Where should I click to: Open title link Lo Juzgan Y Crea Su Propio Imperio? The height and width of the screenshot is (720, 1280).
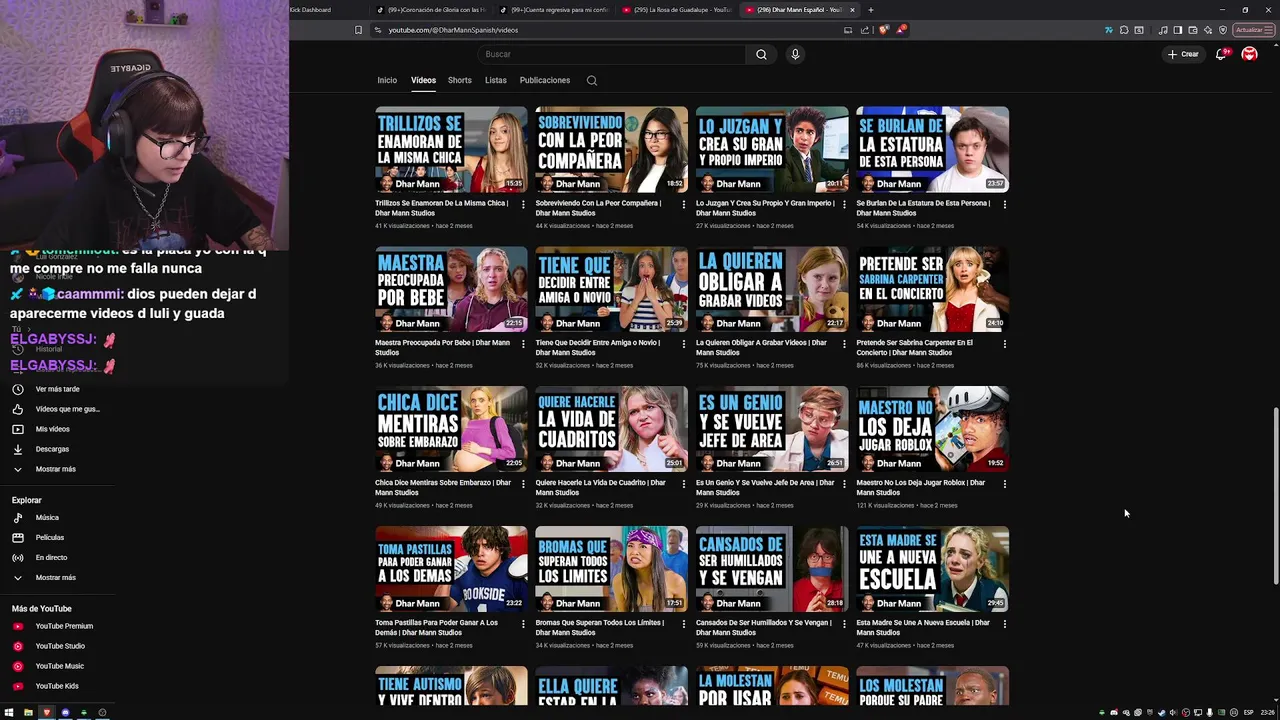(x=765, y=208)
